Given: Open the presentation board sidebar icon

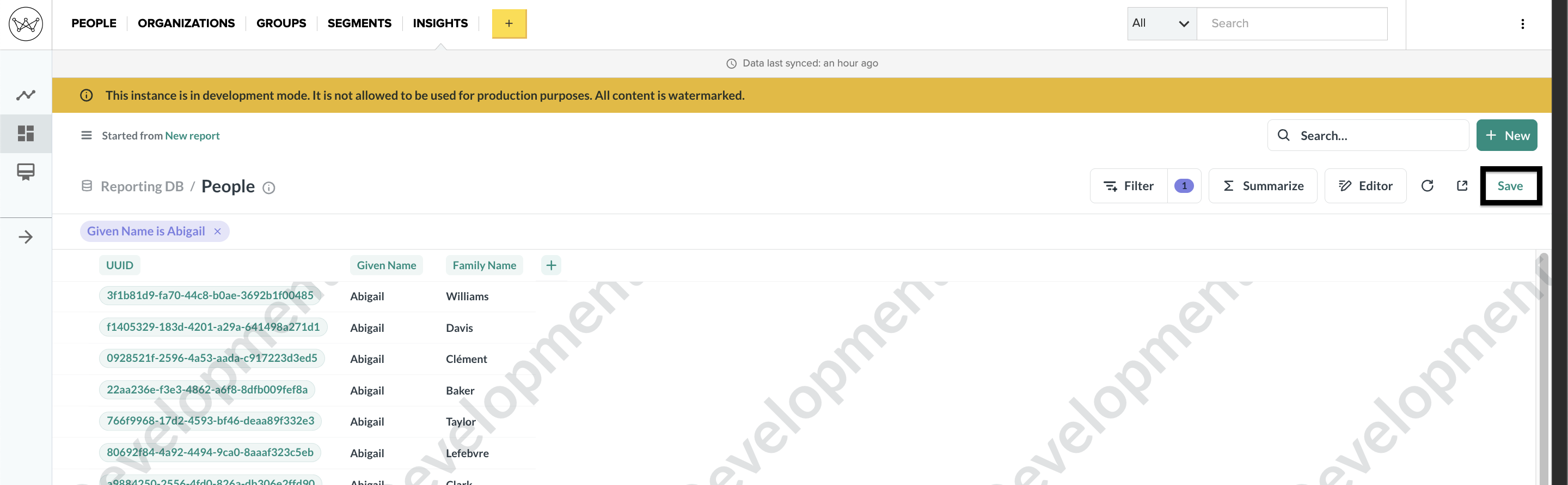Looking at the screenshot, I should pyautogui.click(x=26, y=172).
